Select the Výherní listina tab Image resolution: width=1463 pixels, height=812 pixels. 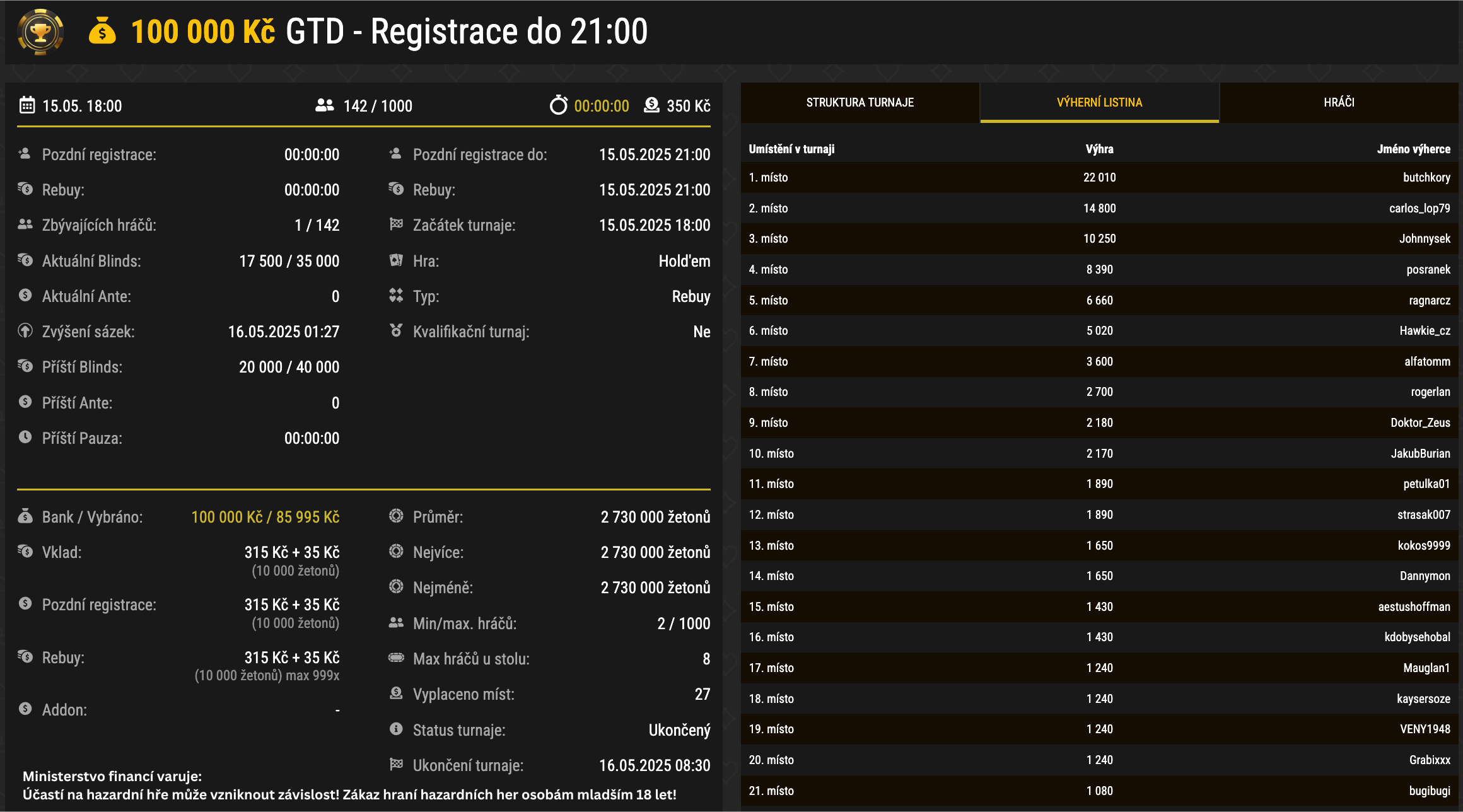[1099, 102]
